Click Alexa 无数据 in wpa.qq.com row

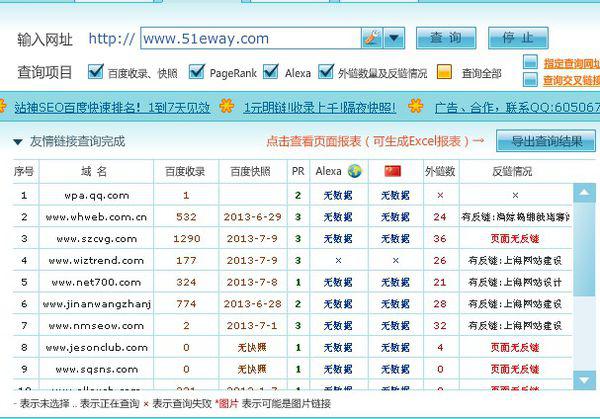click(x=338, y=196)
